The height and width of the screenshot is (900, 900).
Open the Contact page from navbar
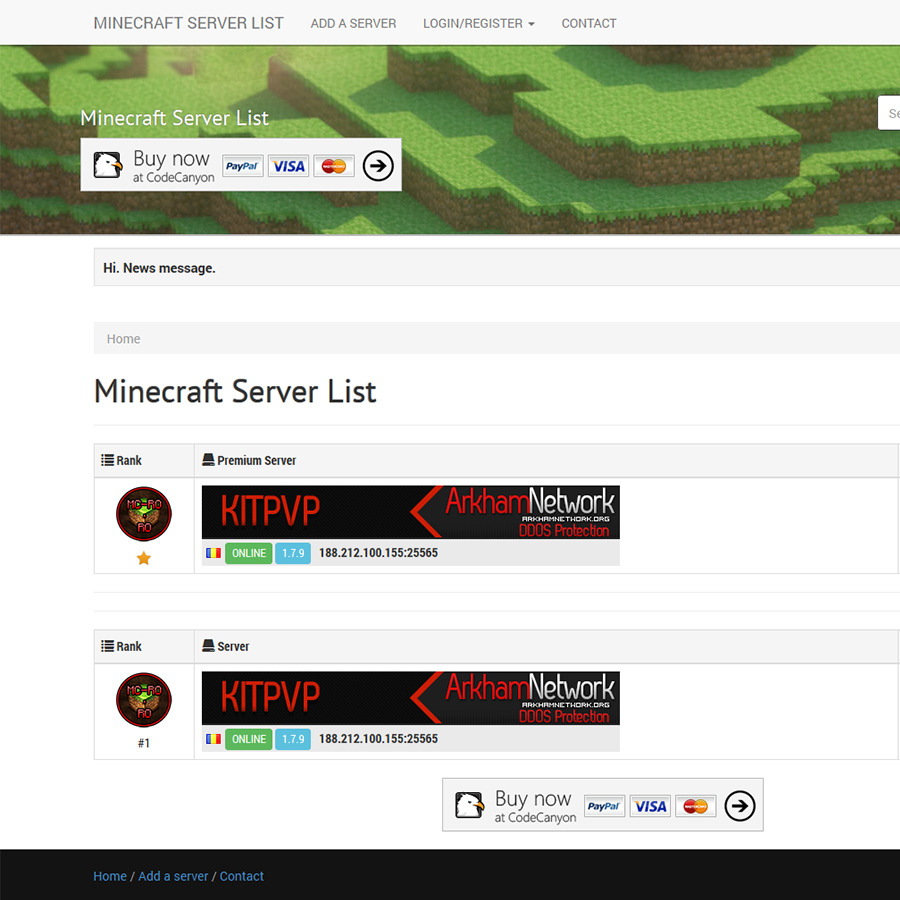tap(588, 24)
